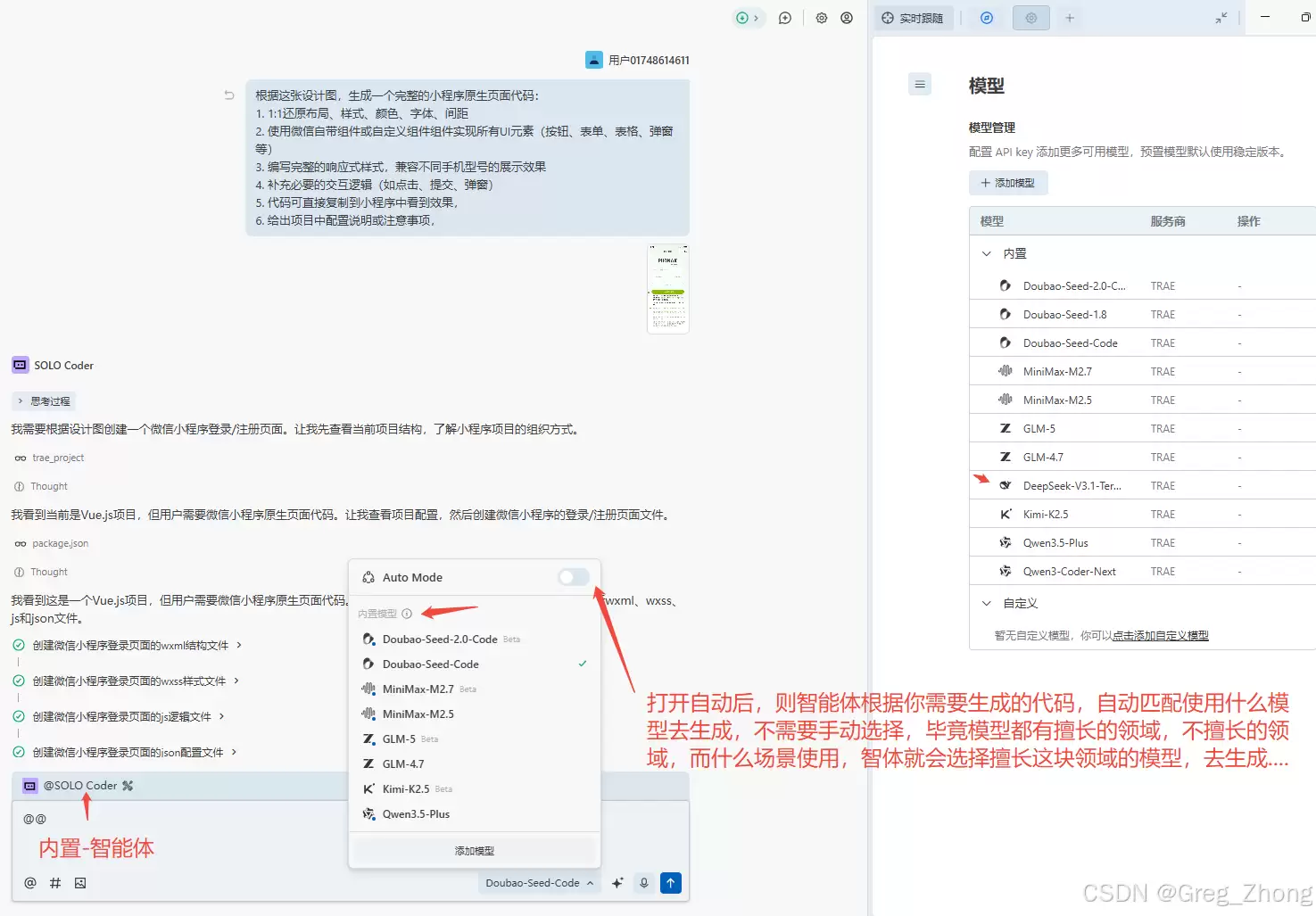
Task: Toggle the Auto Mode switch
Action: tap(573, 577)
